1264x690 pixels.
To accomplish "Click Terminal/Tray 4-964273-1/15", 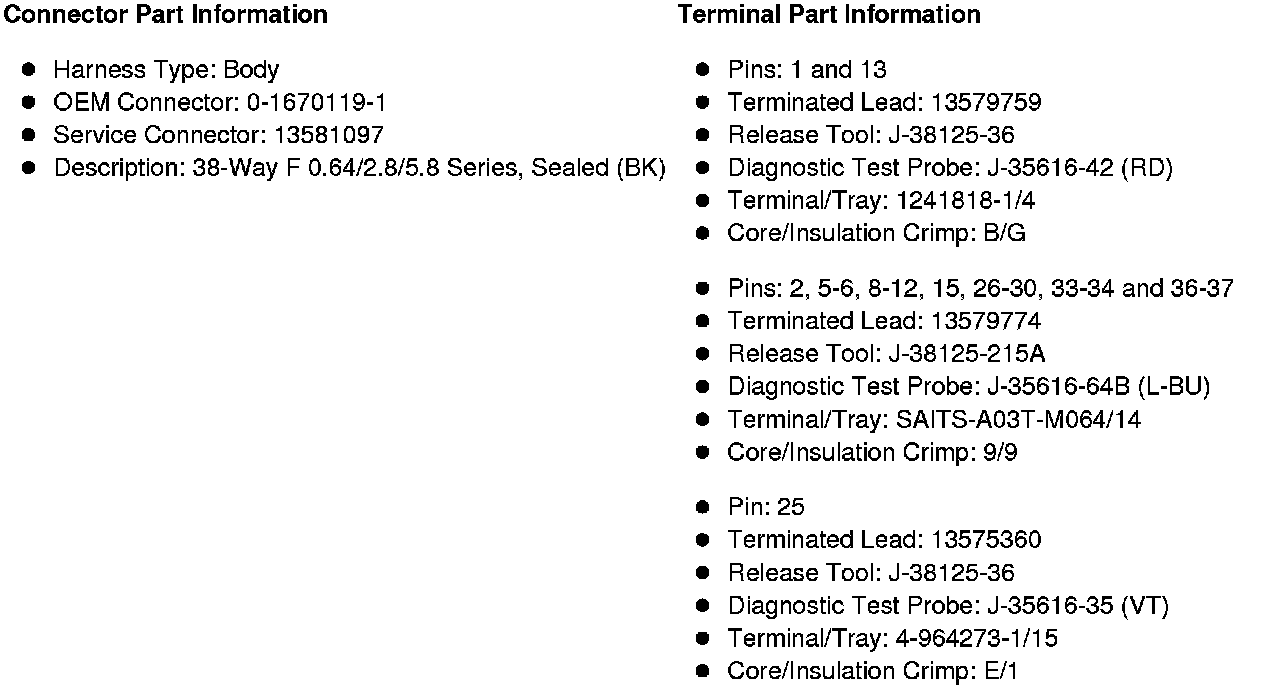I will pos(892,638).
